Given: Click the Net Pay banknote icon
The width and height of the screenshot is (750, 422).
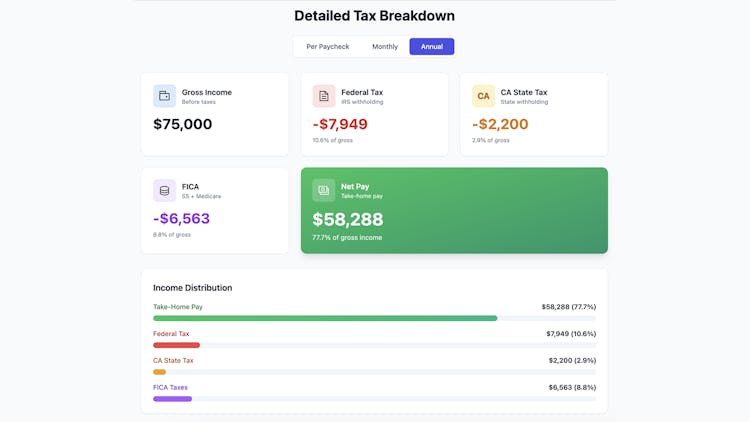Looking at the screenshot, I should [324, 190].
